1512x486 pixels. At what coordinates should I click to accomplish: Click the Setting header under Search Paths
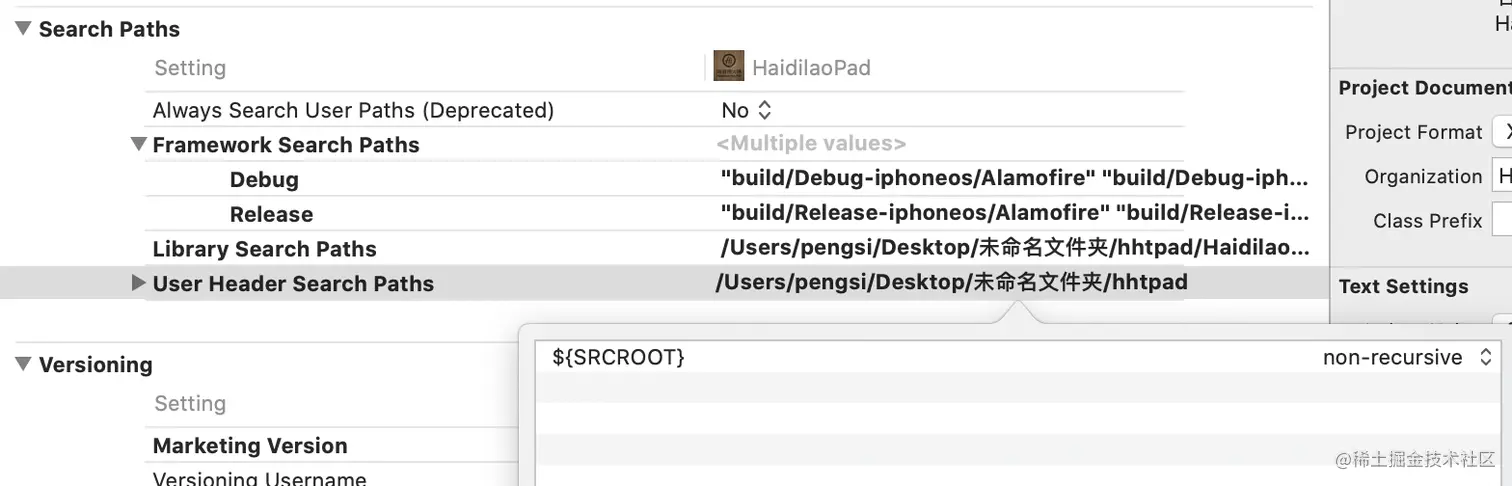190,68
